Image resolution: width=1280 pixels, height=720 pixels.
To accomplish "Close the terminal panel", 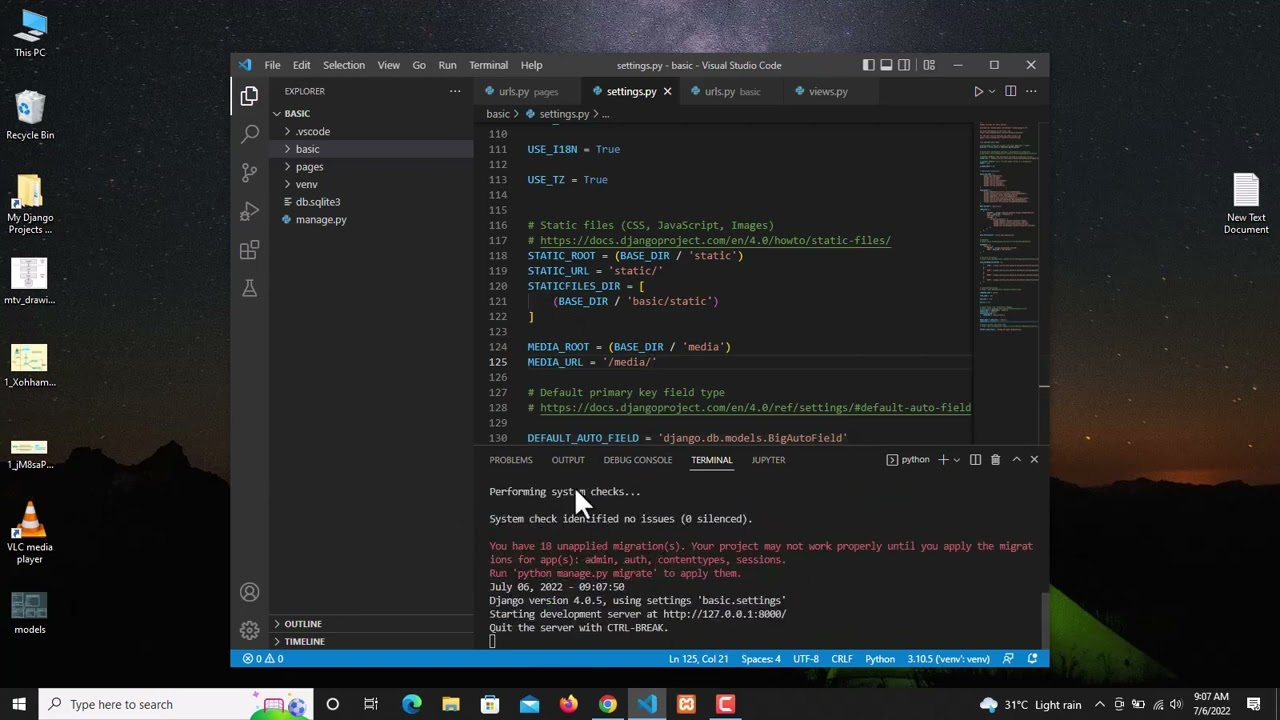I will point(1034,460).
